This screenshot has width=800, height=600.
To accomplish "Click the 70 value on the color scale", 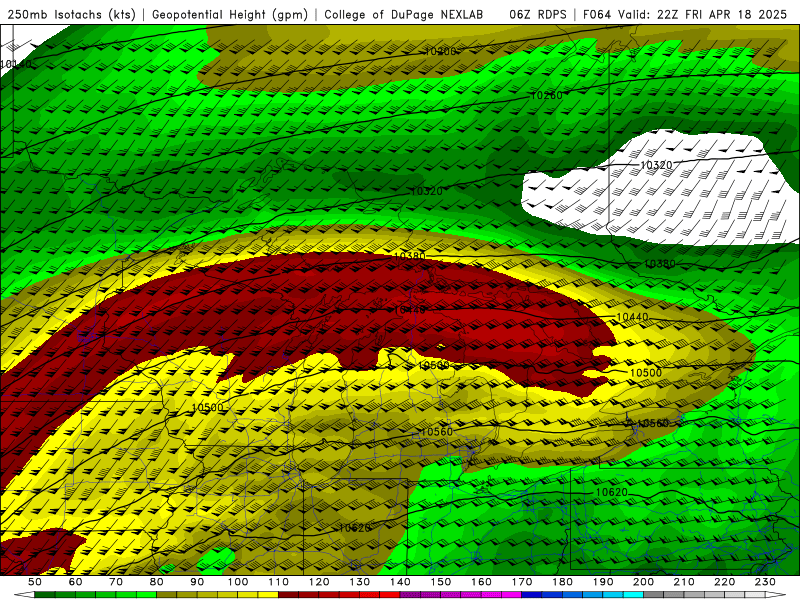I will 116,582.
